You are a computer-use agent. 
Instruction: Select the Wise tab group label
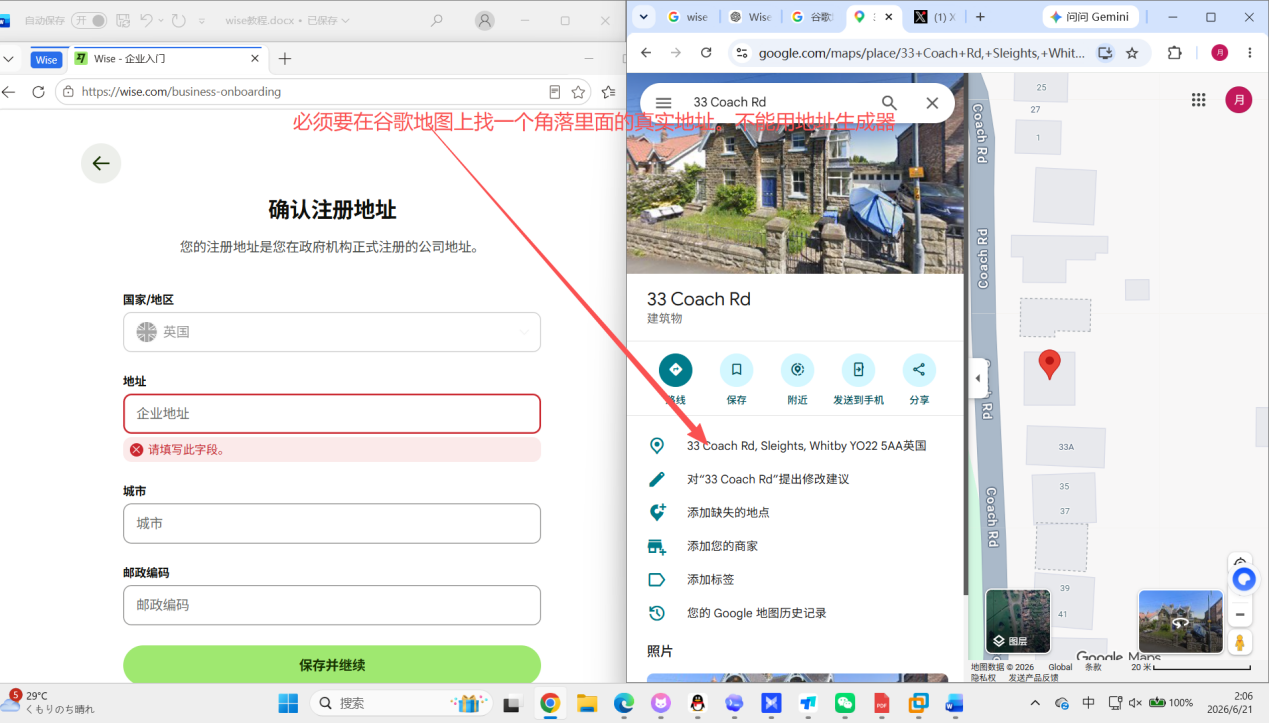[46, 59]
